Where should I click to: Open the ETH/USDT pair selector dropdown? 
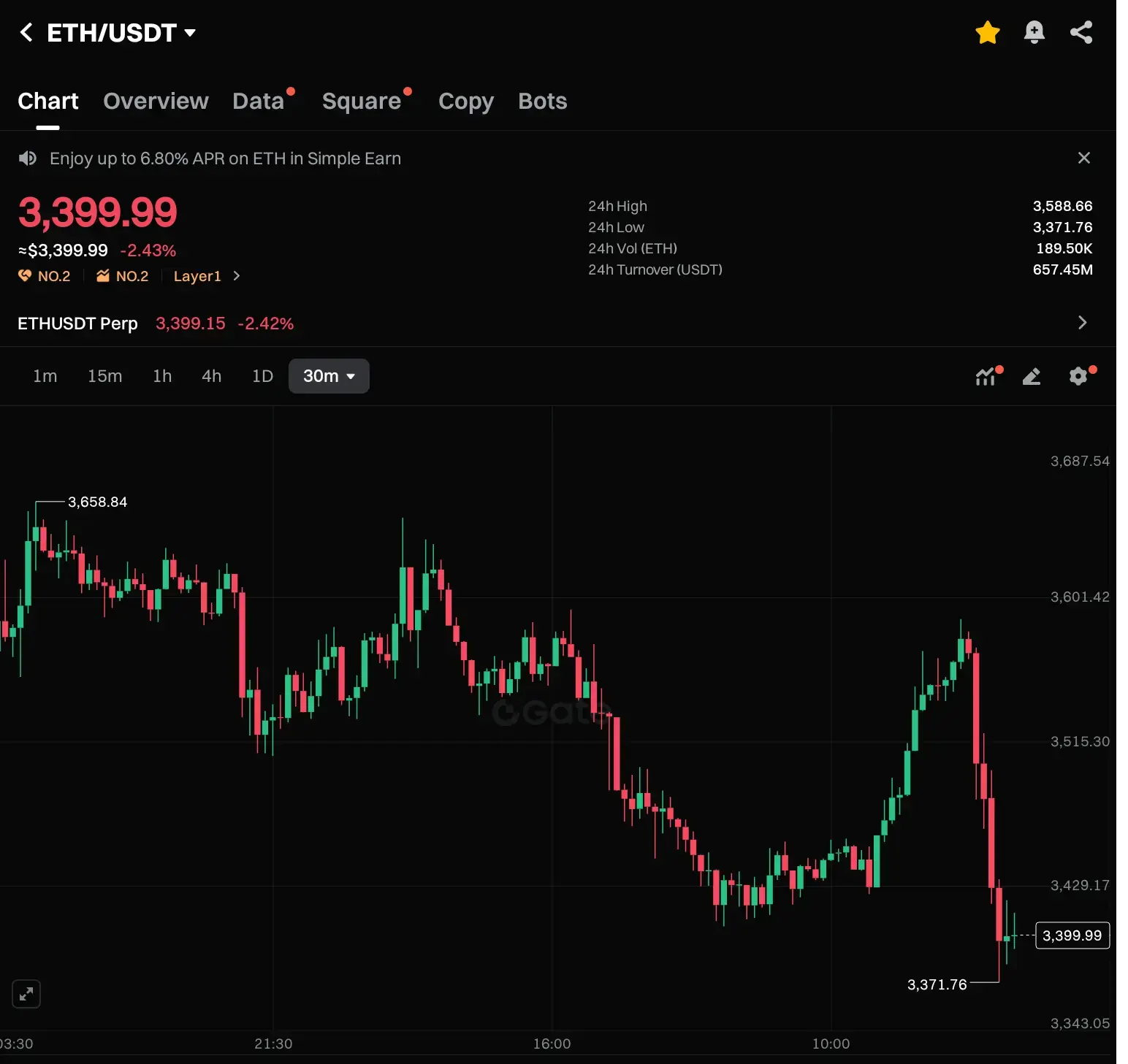tap(121, 32)
